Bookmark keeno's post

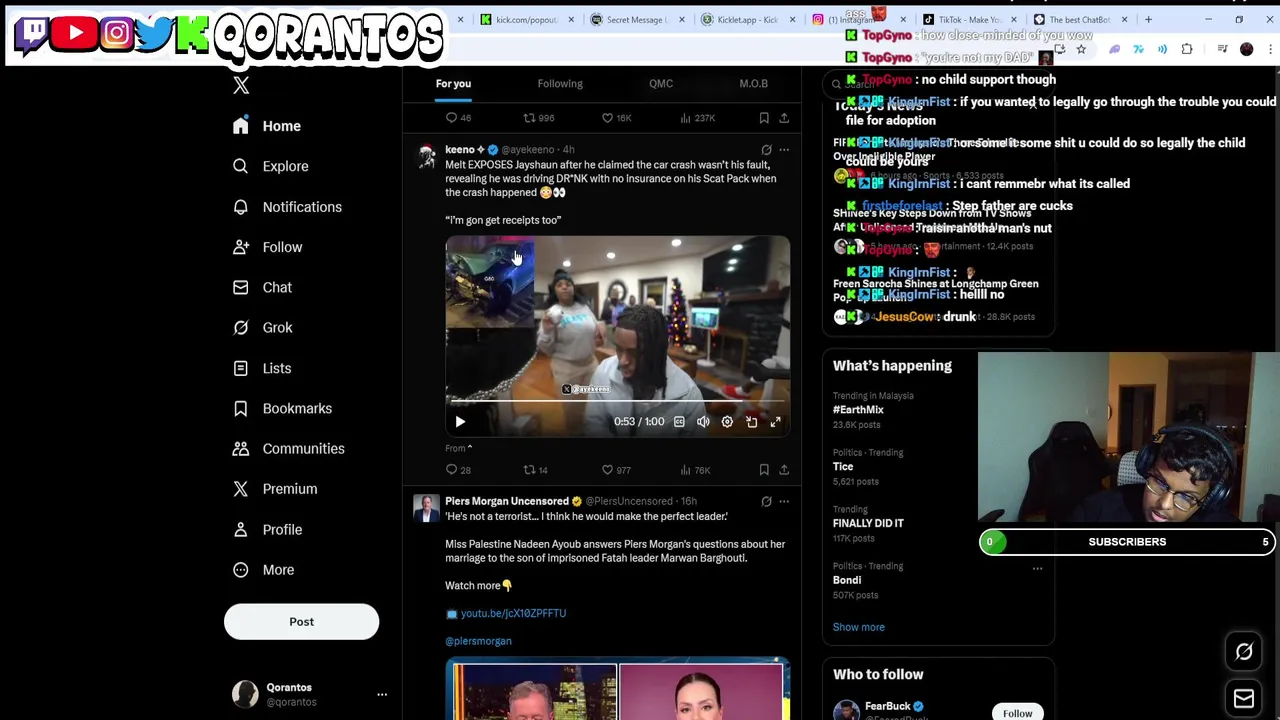pos(764,470)
